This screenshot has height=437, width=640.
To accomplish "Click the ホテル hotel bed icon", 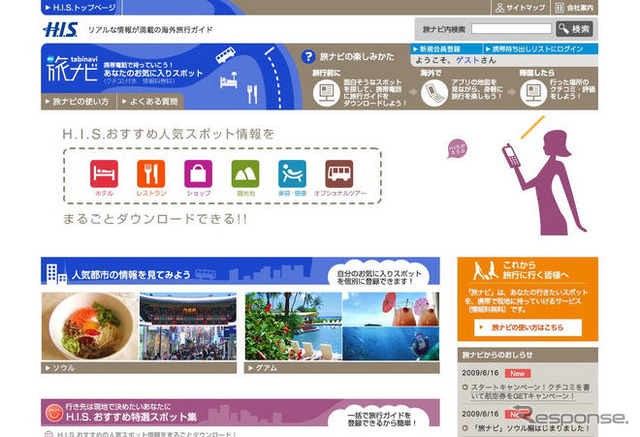I will click(104, 174).
